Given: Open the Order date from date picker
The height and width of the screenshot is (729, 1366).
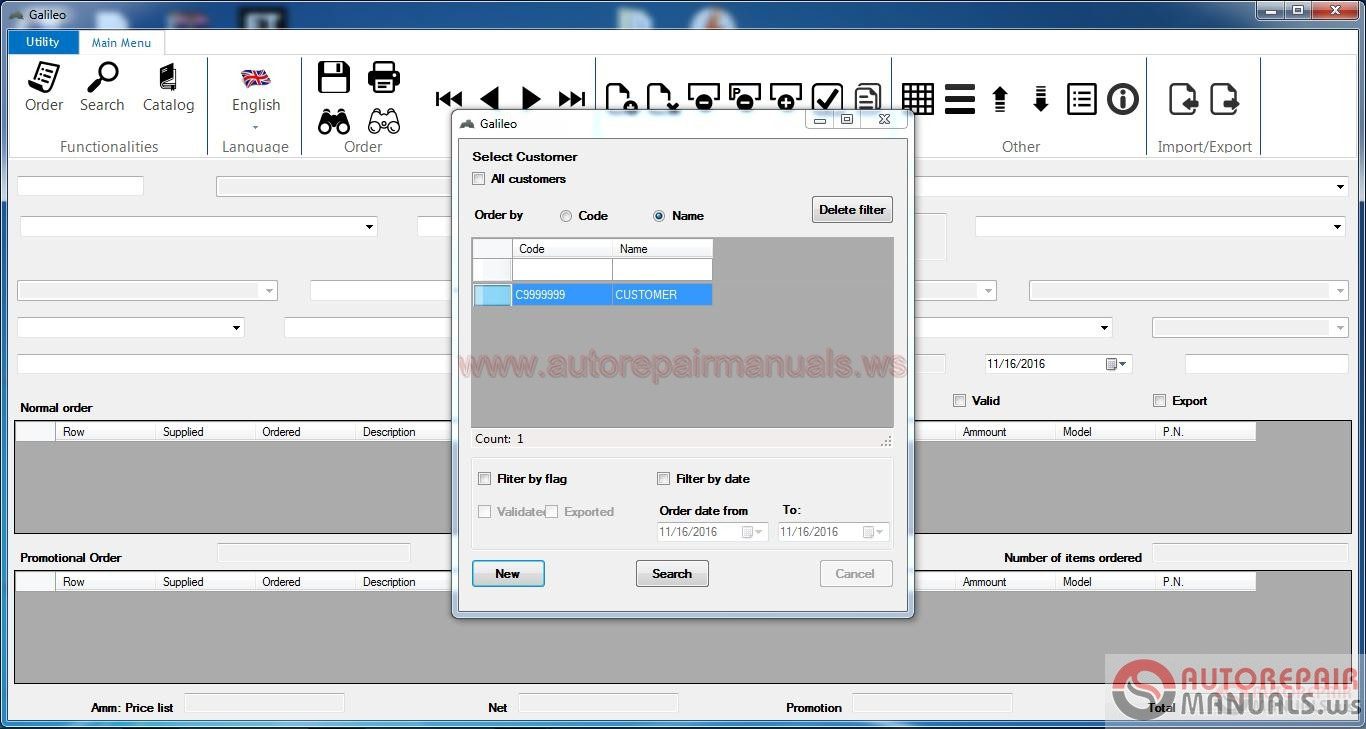Looking at the screenshot, I should click(752, 532).
